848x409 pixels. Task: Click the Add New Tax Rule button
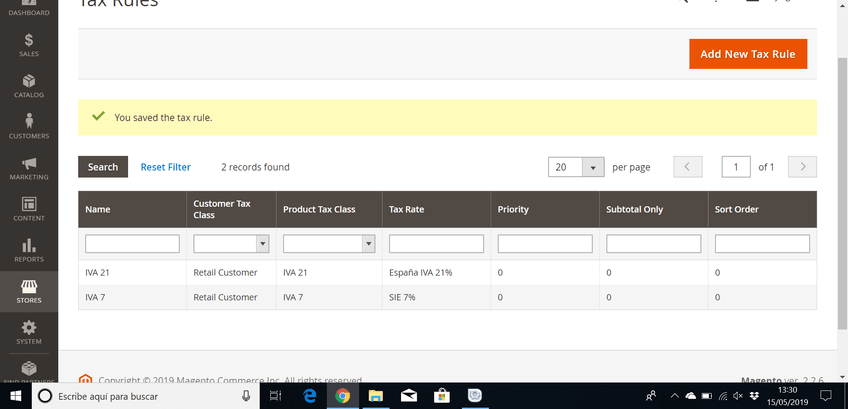click(x=747, y=54)
